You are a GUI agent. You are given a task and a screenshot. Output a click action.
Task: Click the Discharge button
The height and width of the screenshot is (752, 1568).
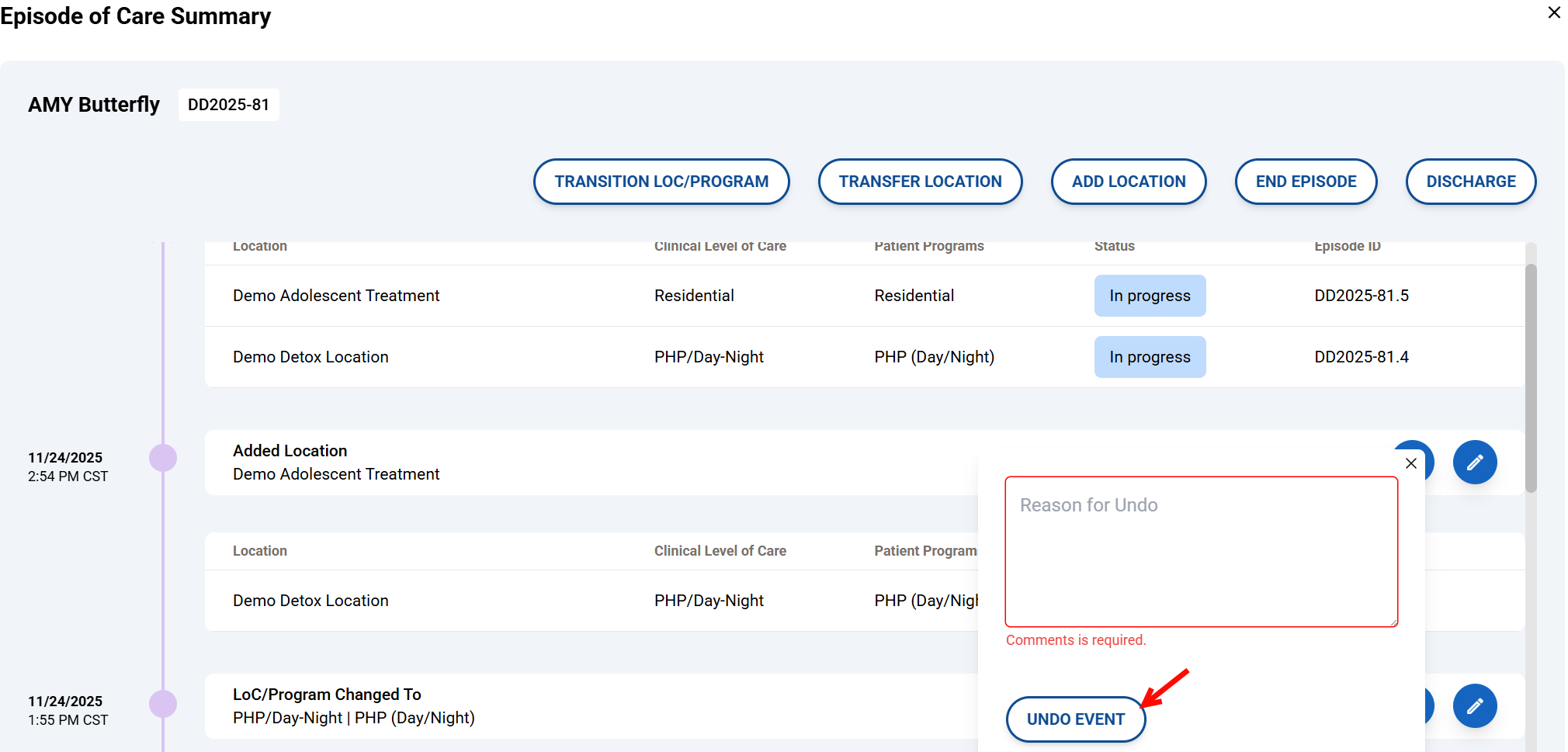pyautogui.click(x=1470, y=182)
